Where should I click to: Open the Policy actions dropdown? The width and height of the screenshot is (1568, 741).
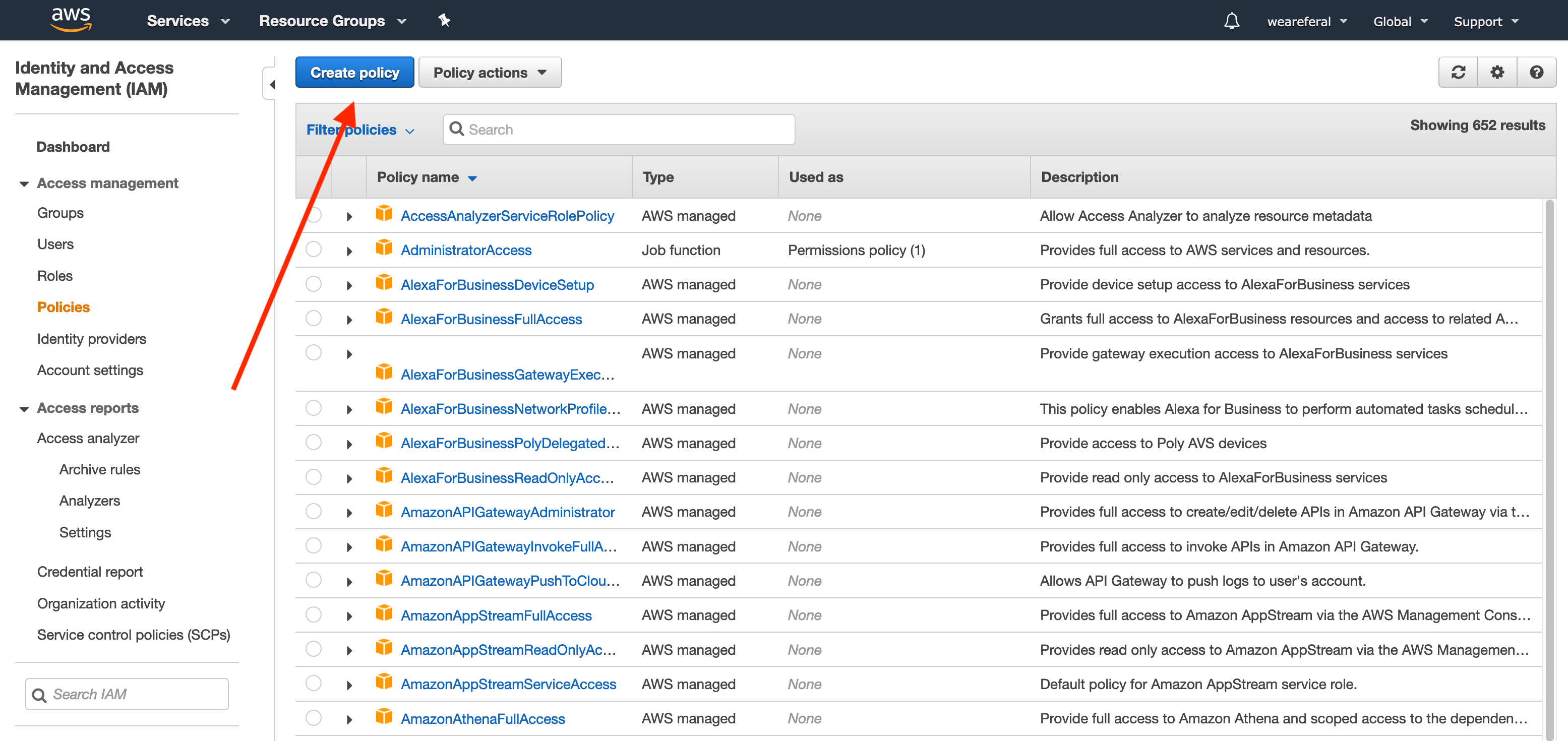pyautogui.click(x=490, y=73)
